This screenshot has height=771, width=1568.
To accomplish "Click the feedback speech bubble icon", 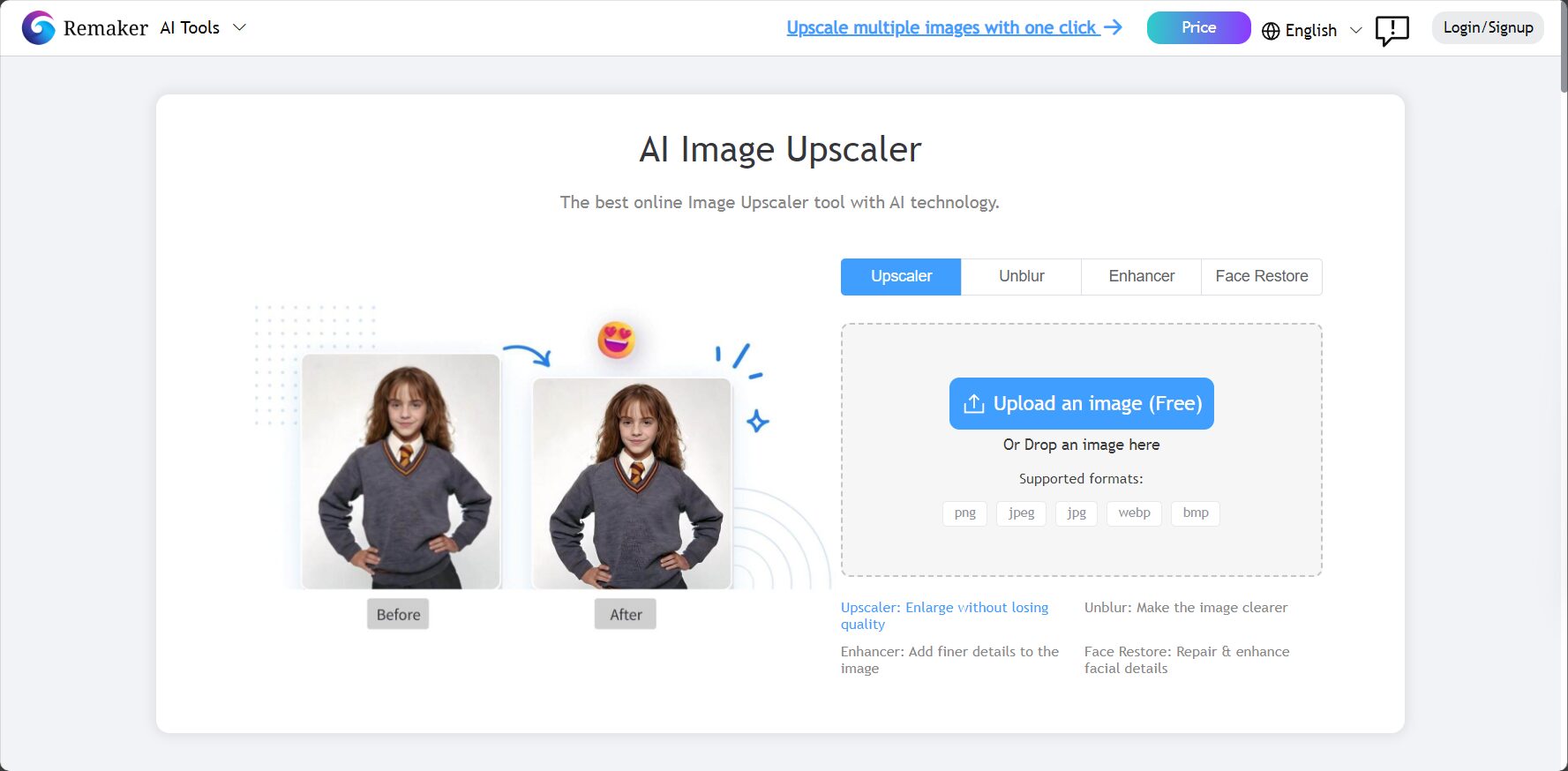I will pyautogui.click(x=1392, y=31).
